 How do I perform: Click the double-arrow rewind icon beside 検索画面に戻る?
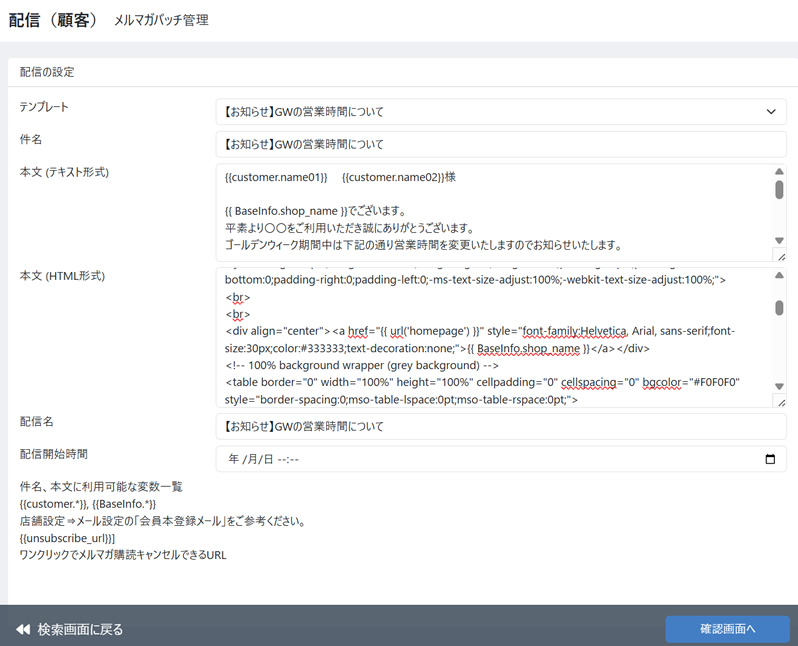click(23, 630)
